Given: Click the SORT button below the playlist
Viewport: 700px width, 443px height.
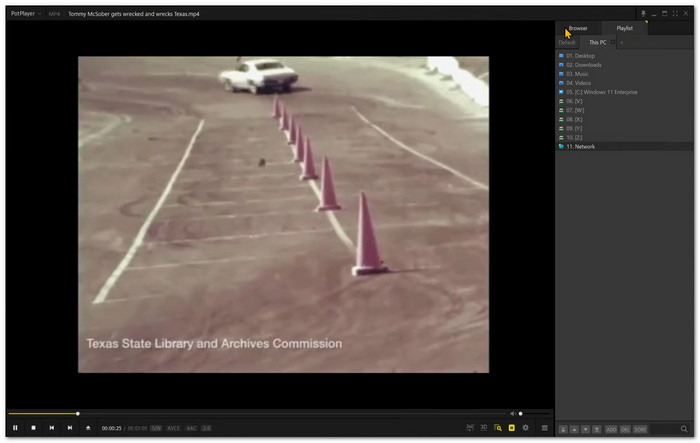Looking at the screenshot, I should pos(640,430).
